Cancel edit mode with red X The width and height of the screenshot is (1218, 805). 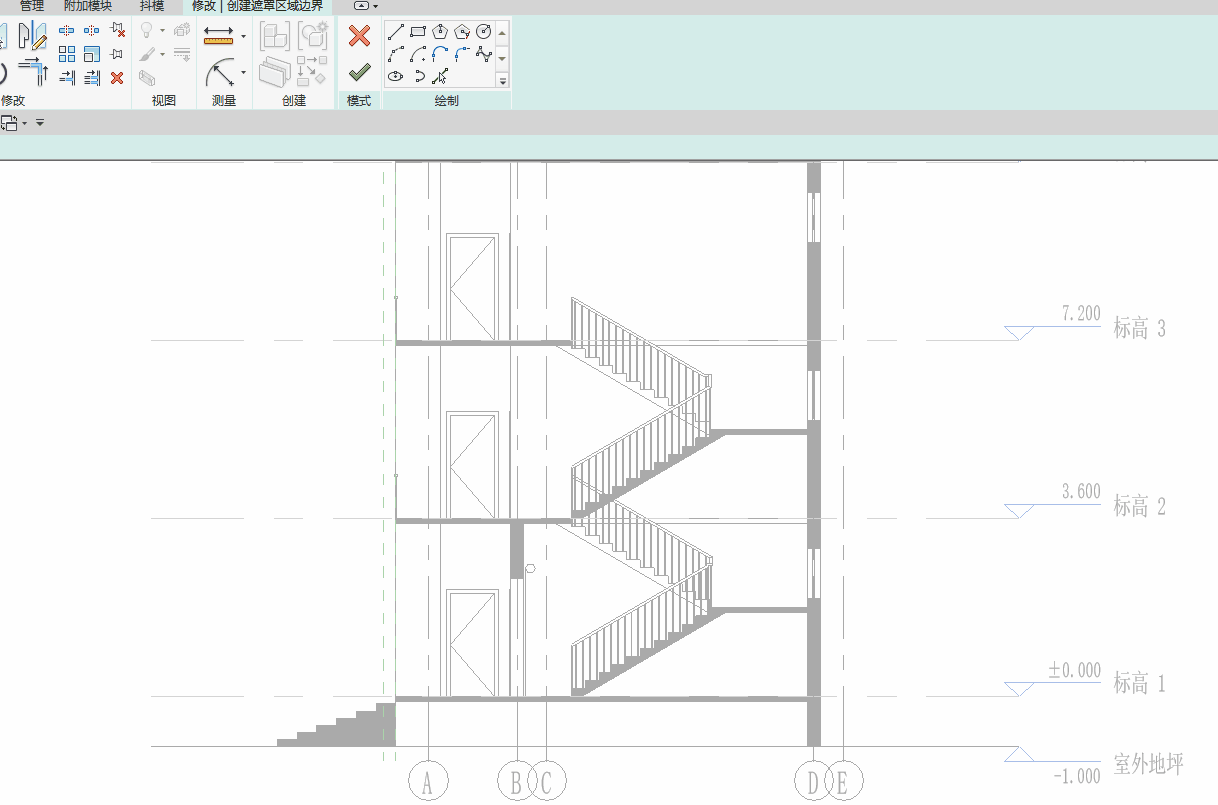coord(359,37)
